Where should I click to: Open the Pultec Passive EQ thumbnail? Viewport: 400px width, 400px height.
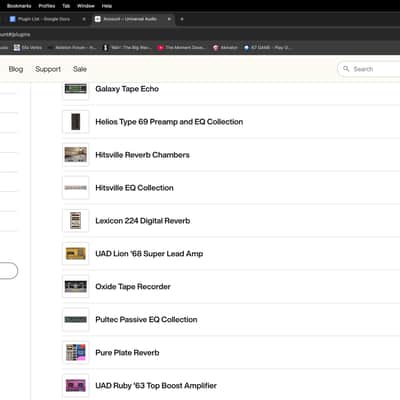click(76, 319)
